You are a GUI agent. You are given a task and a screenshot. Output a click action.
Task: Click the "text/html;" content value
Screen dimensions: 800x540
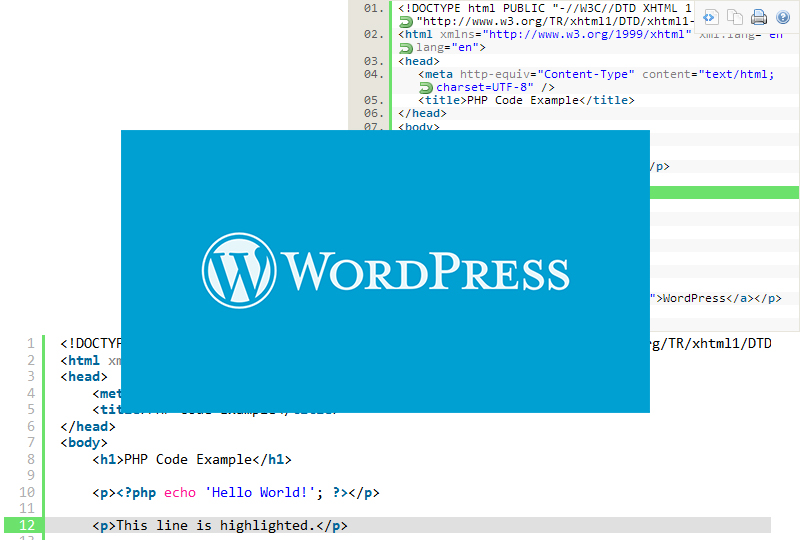coord(736,74)
